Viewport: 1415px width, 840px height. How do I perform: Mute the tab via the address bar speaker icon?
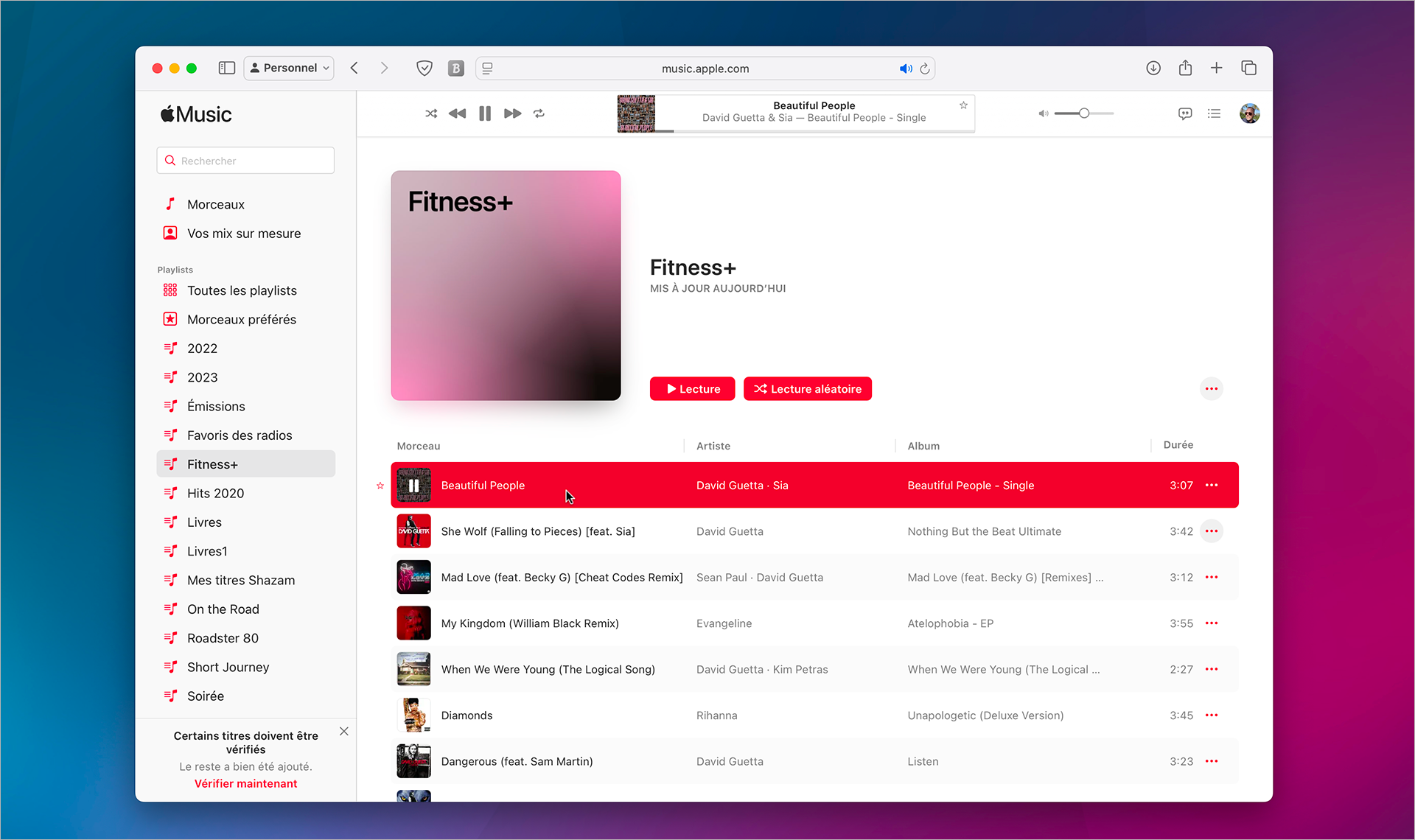coord(906,69)
